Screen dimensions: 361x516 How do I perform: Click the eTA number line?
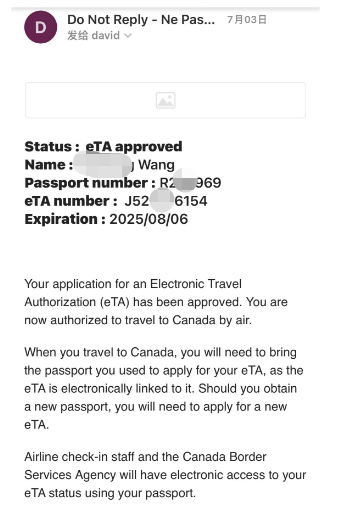point(116,201)
